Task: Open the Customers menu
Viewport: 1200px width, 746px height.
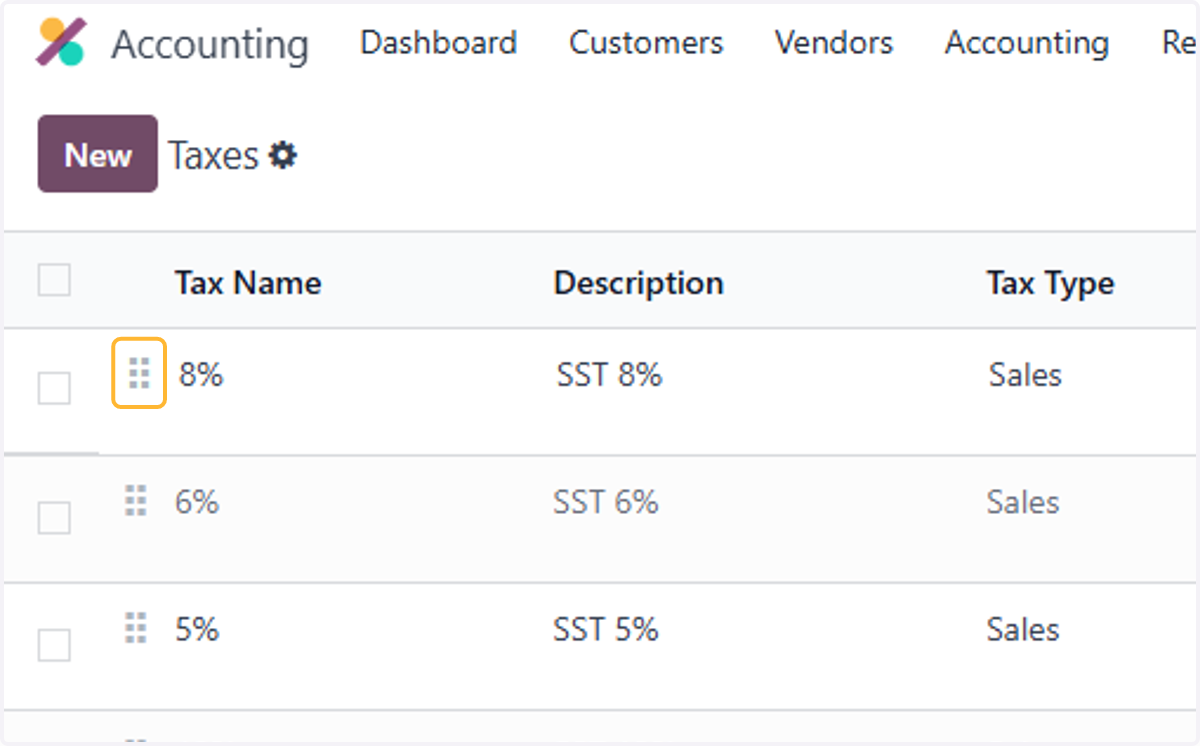Action: (646, 43)
